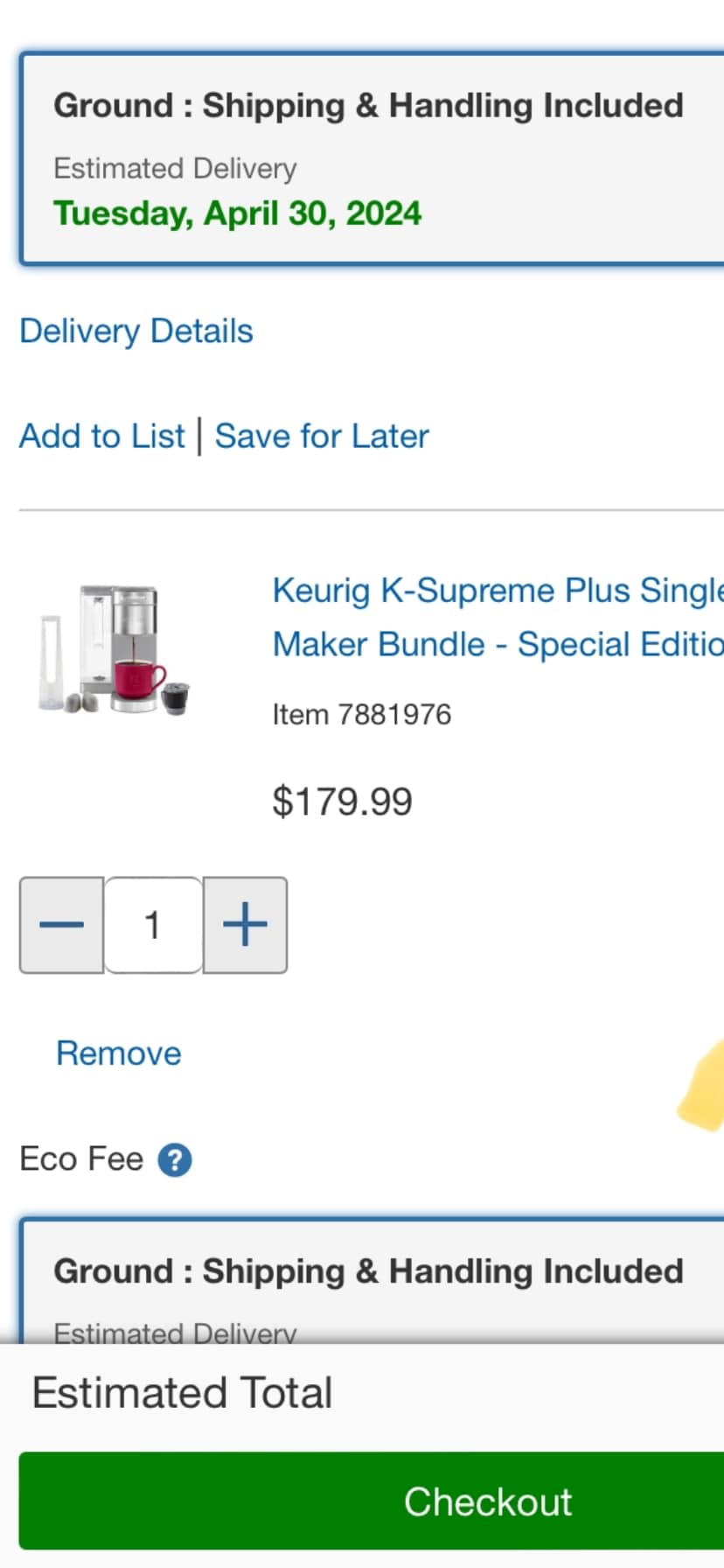Expand the Estimated Total bar
This screenshot has height=1568, width=724.
pyautogui.click(x=362, y=1393)
